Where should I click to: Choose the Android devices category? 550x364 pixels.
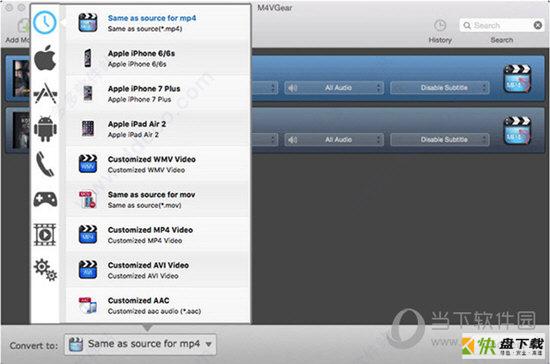[45, 129]
